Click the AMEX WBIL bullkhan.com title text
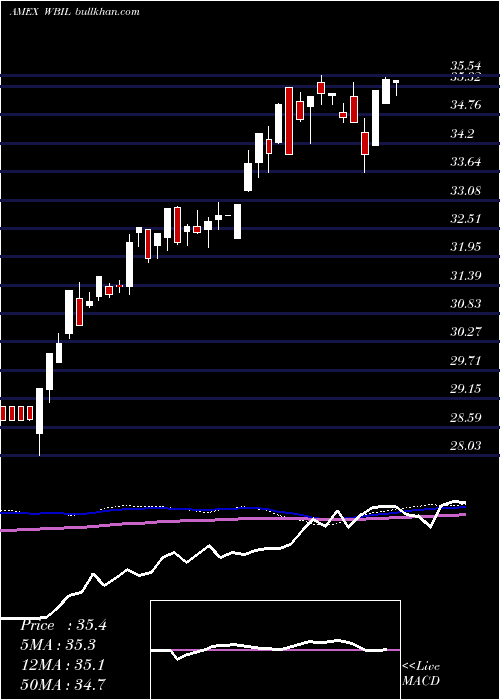This screenshot has width=500, height=700. [75, 11]
